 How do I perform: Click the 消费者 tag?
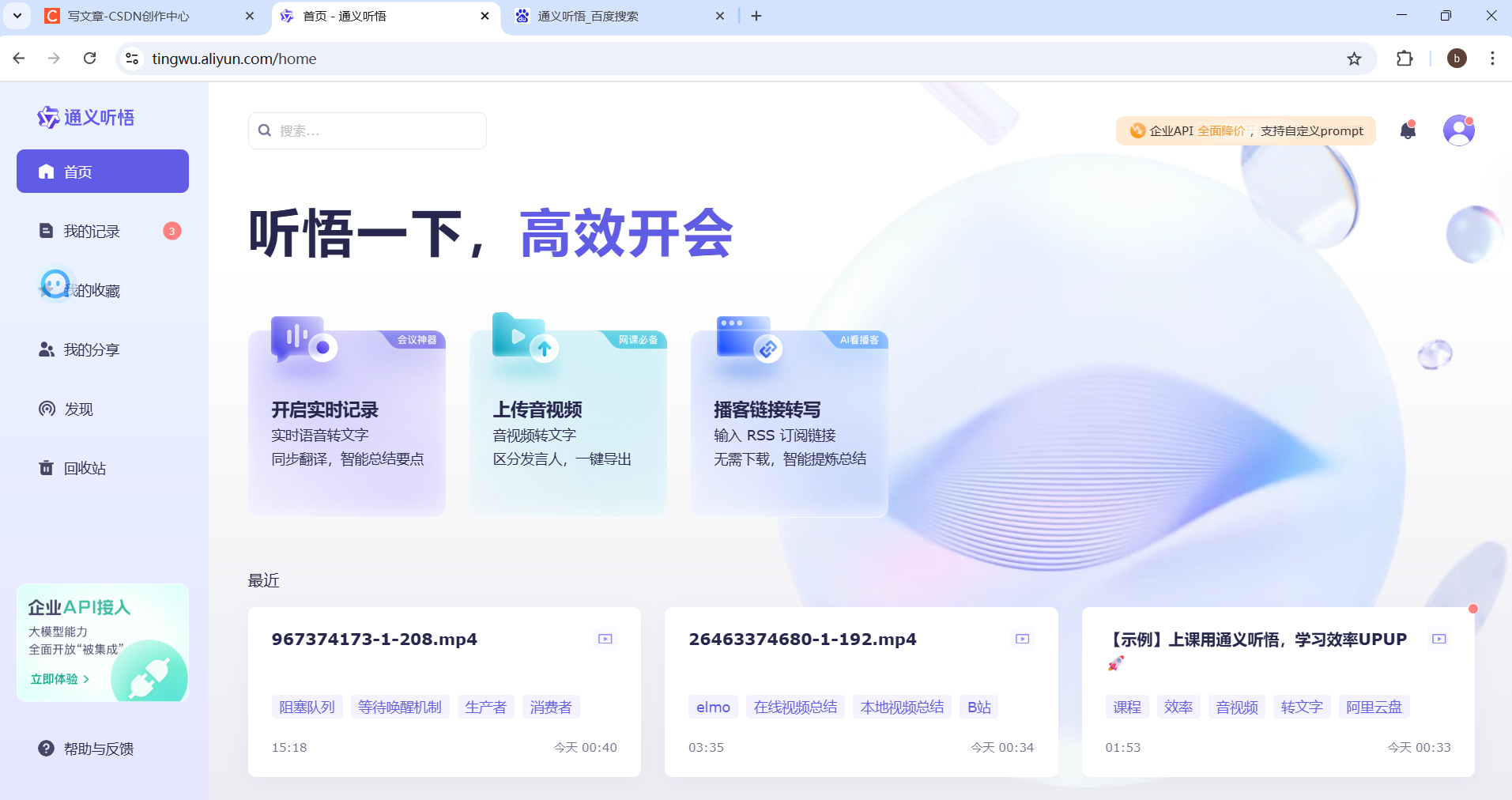click(551, 707)
